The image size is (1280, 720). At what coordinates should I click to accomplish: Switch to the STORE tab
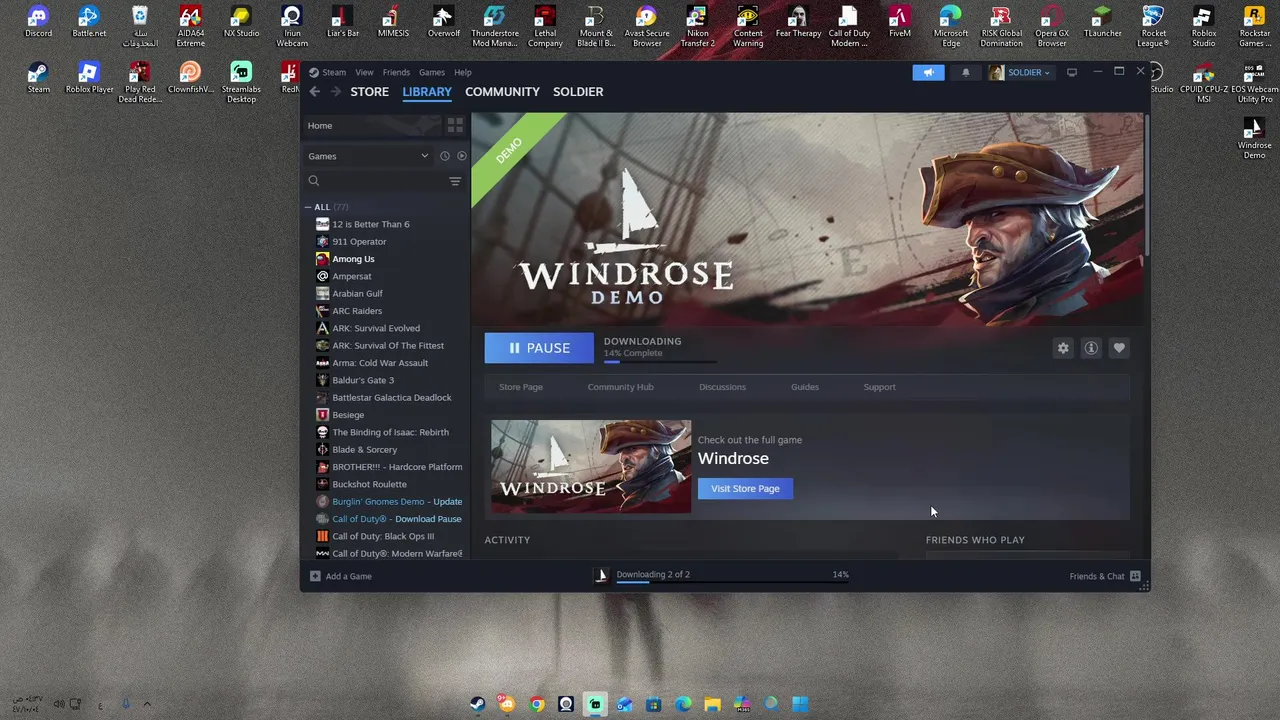click(x=369, y=92)
